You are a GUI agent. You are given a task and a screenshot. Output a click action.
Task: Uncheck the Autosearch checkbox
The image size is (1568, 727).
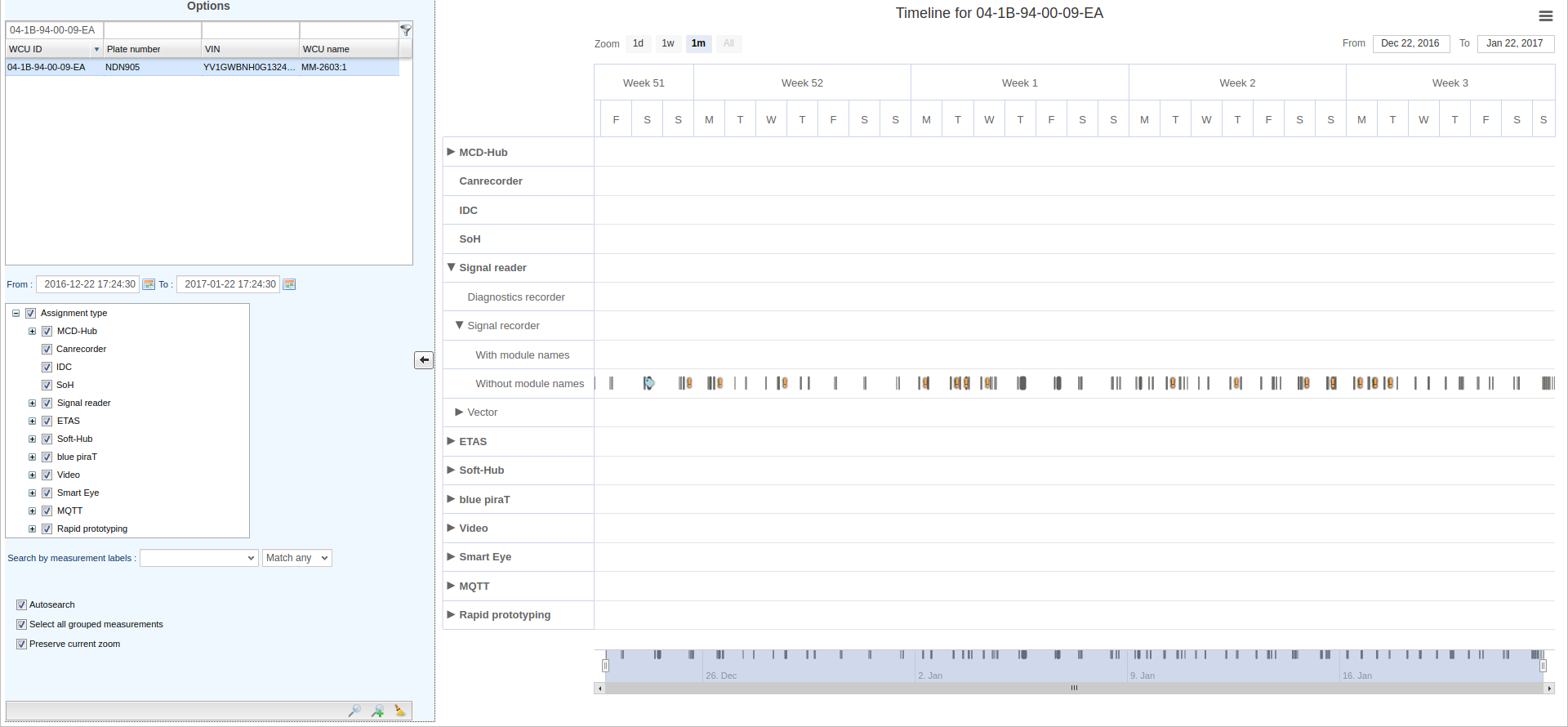[22, 605]
